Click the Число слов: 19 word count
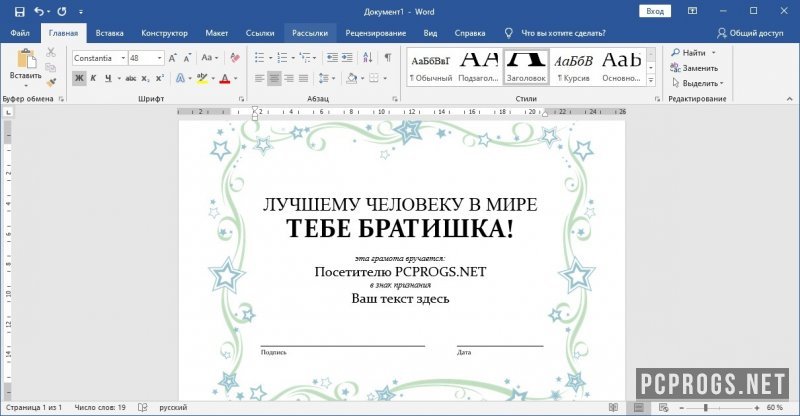Image resolution: width=800 pixels, height=416 pixels. point(100,407)
